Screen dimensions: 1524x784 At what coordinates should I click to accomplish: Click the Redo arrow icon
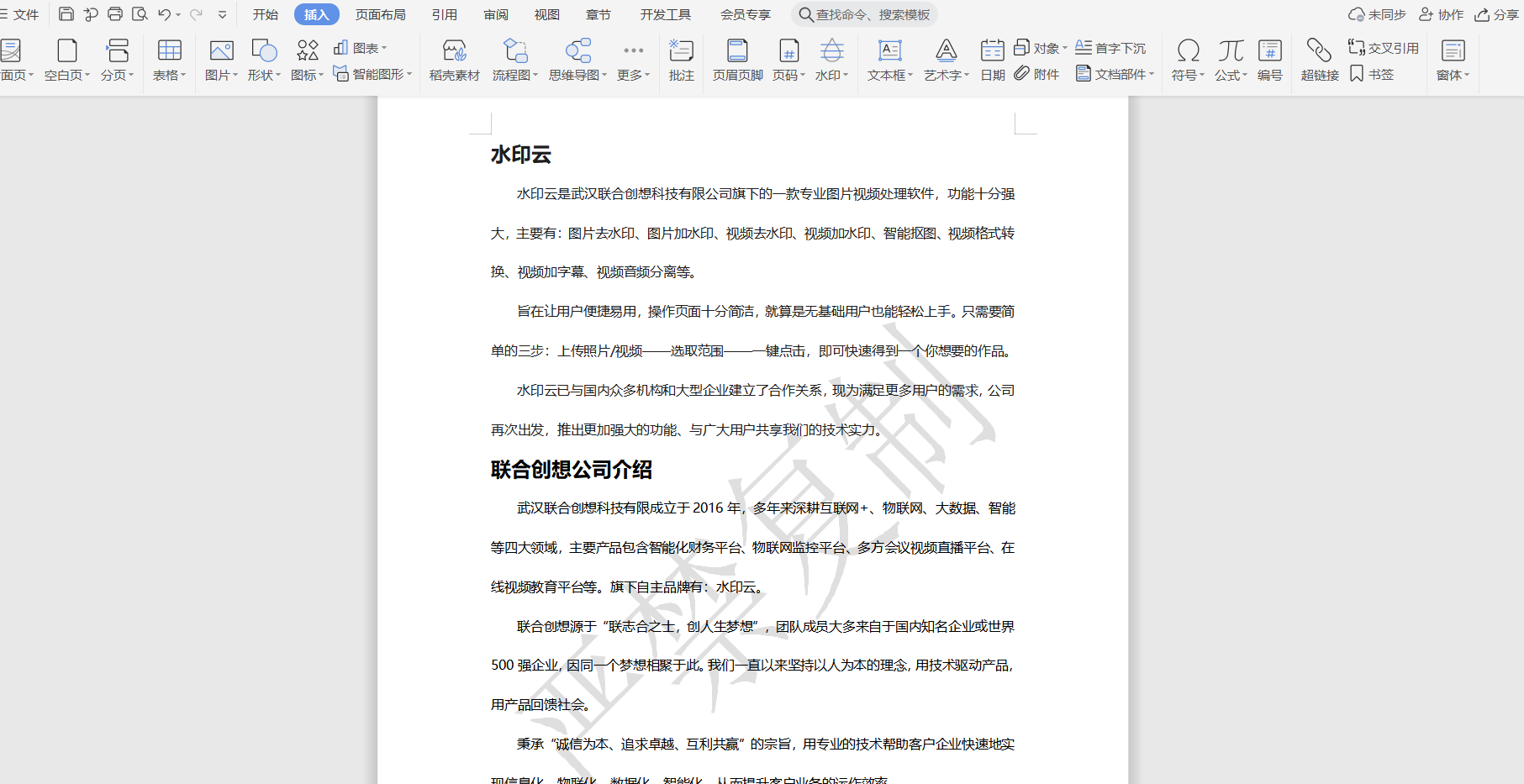[196, 14]
